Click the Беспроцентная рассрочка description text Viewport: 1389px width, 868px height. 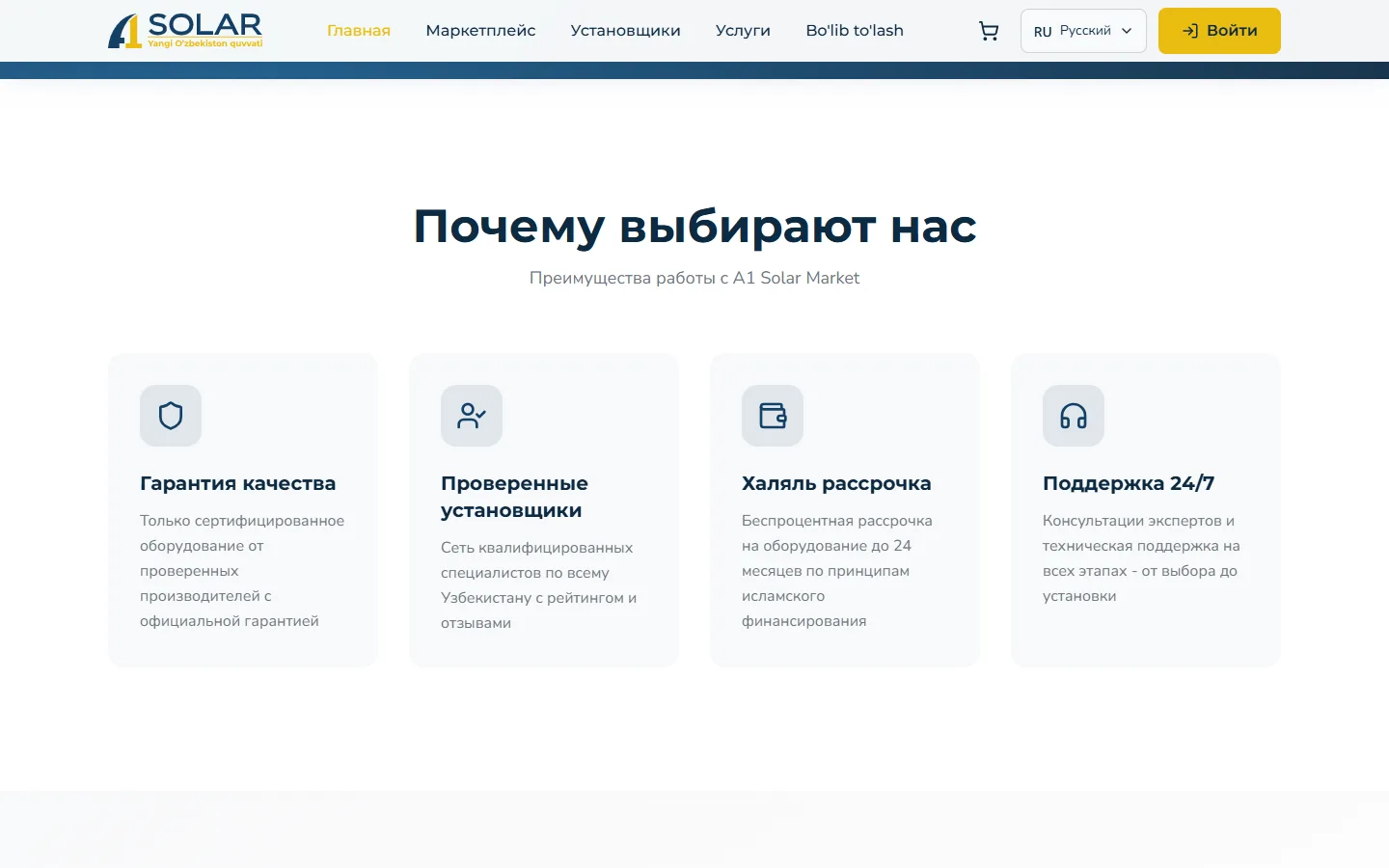pyautogui.click(x=837, y=571)
